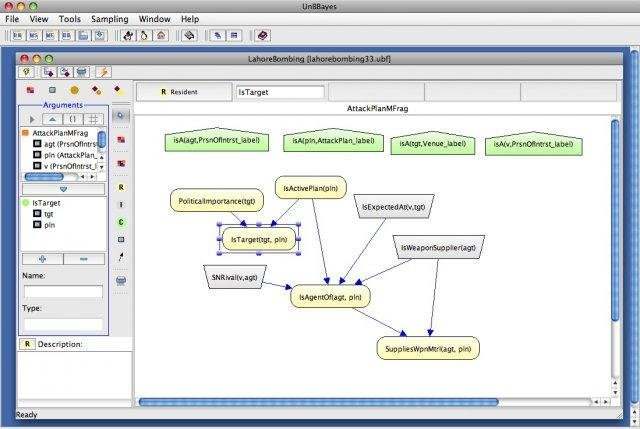Expand the IsTarget tree node
Image resolution: width=640 pixels, height=429 pixels.
point(25,202)
